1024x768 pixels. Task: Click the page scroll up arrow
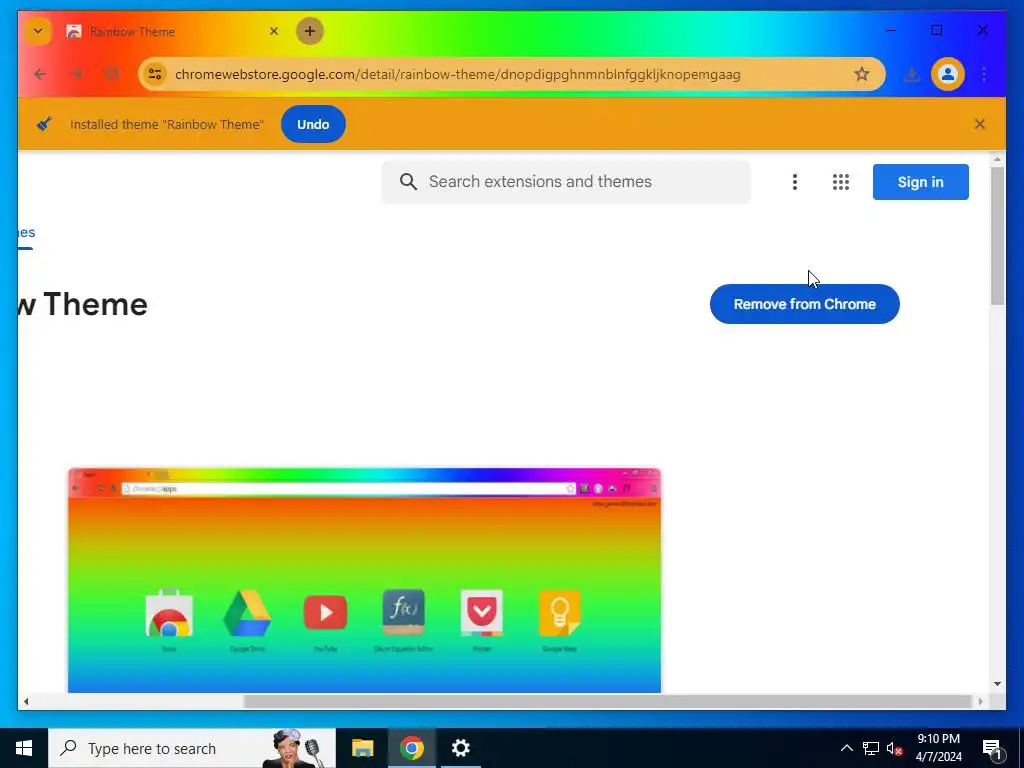(997, 159)
